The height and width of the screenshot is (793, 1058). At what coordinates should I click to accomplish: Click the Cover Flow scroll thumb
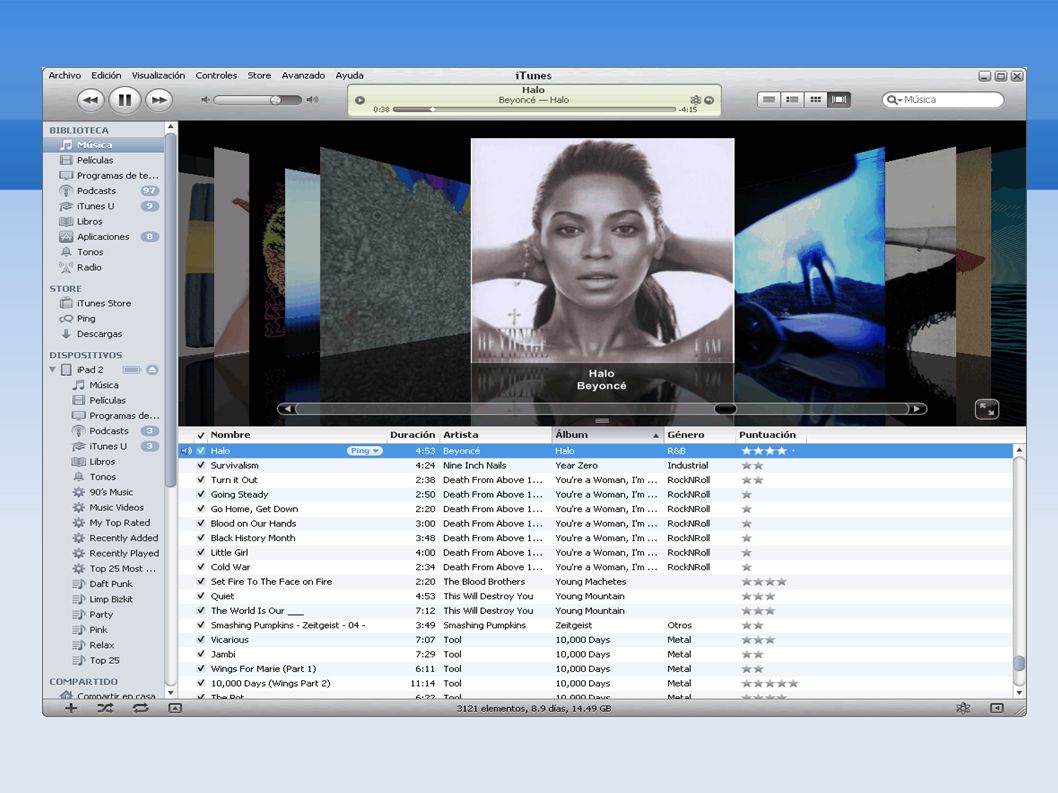point(725,409)
